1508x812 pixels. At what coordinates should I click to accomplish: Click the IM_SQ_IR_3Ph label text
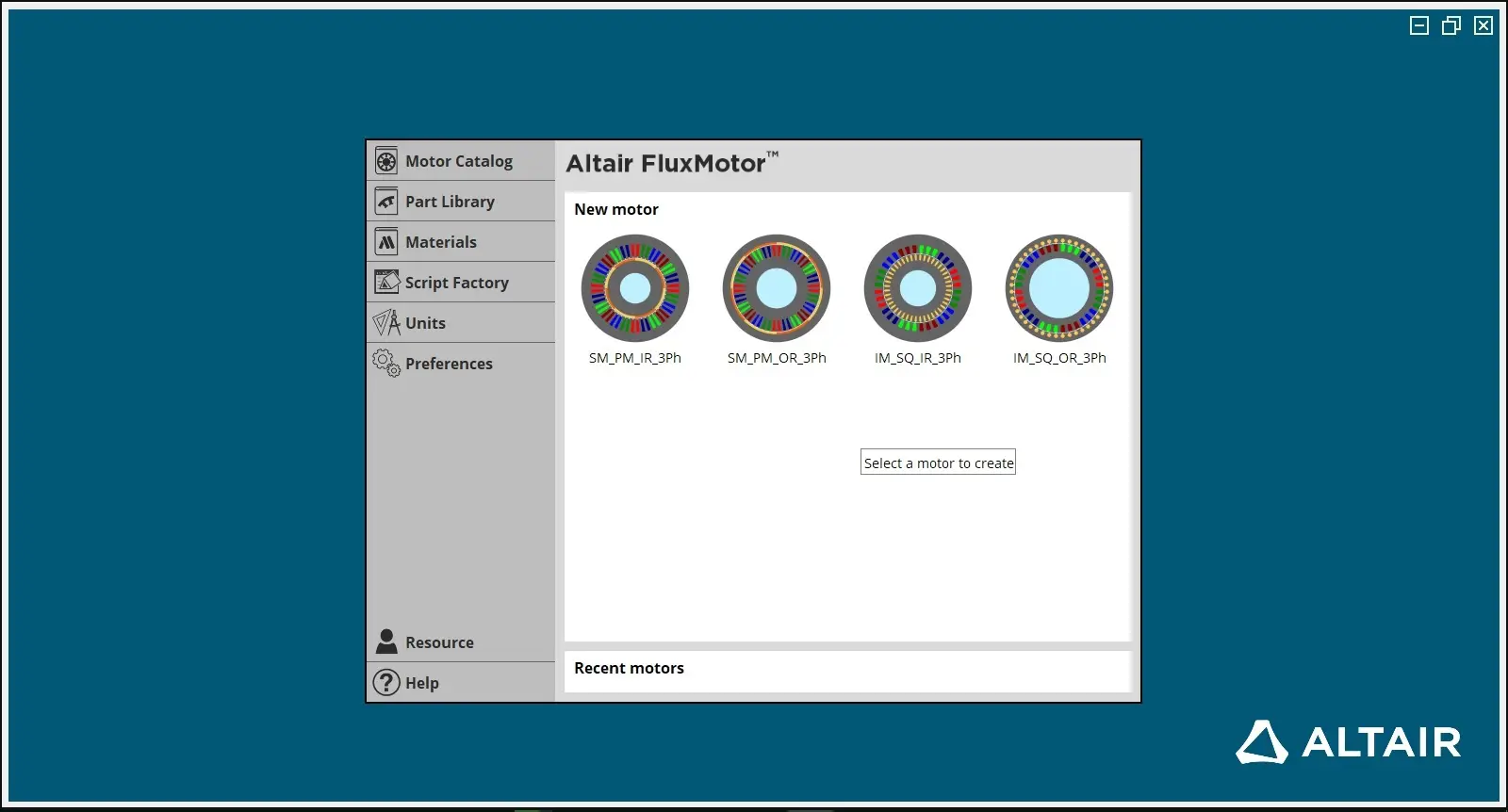918,358
